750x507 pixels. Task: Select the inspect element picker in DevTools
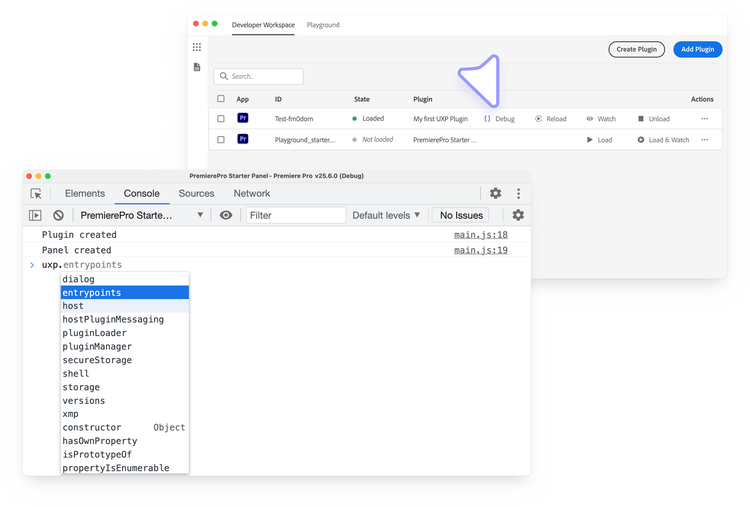(36, 194)
